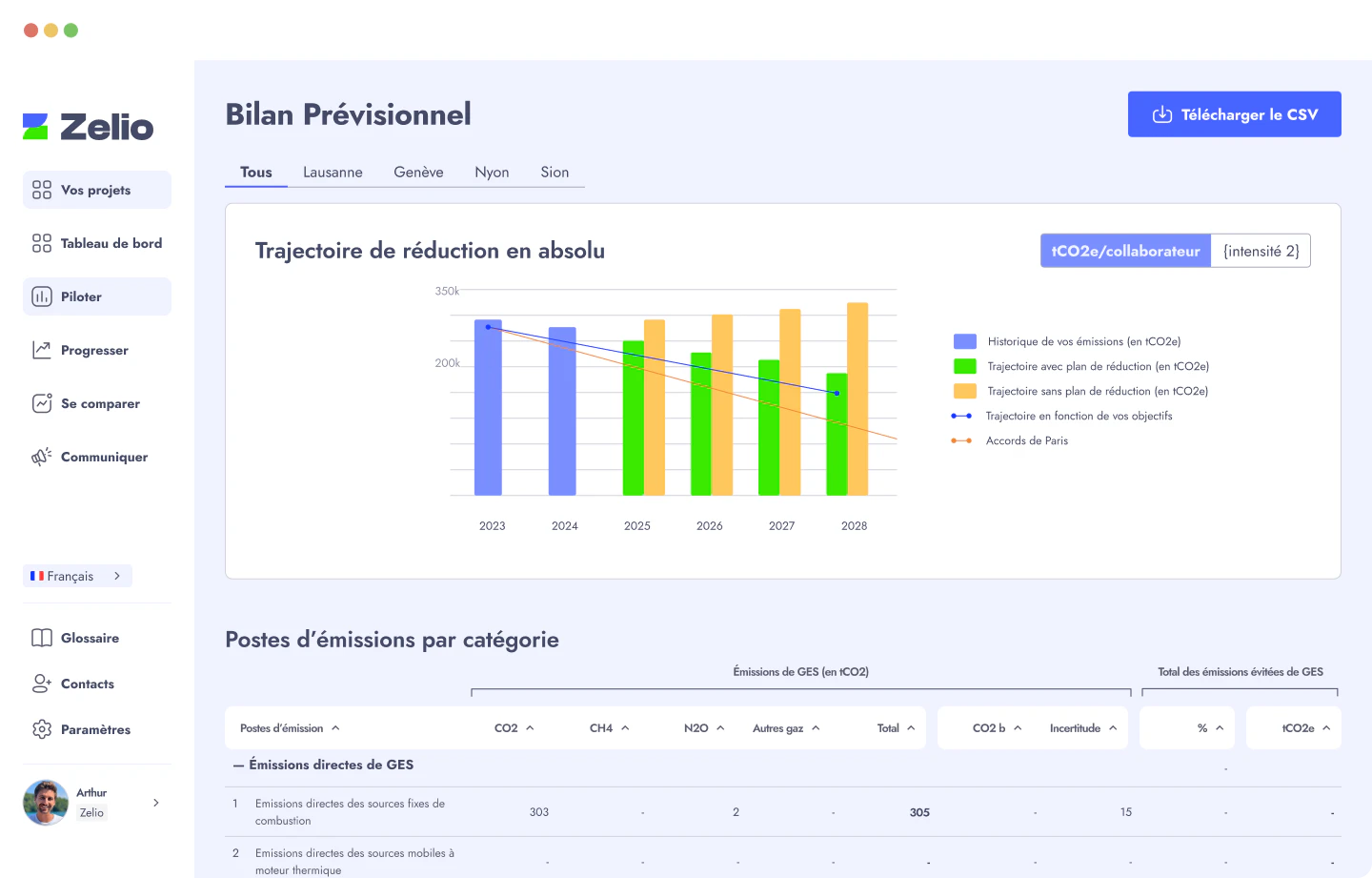
Task: Switch to the Lausanne tab
Action: click(333, 172)
